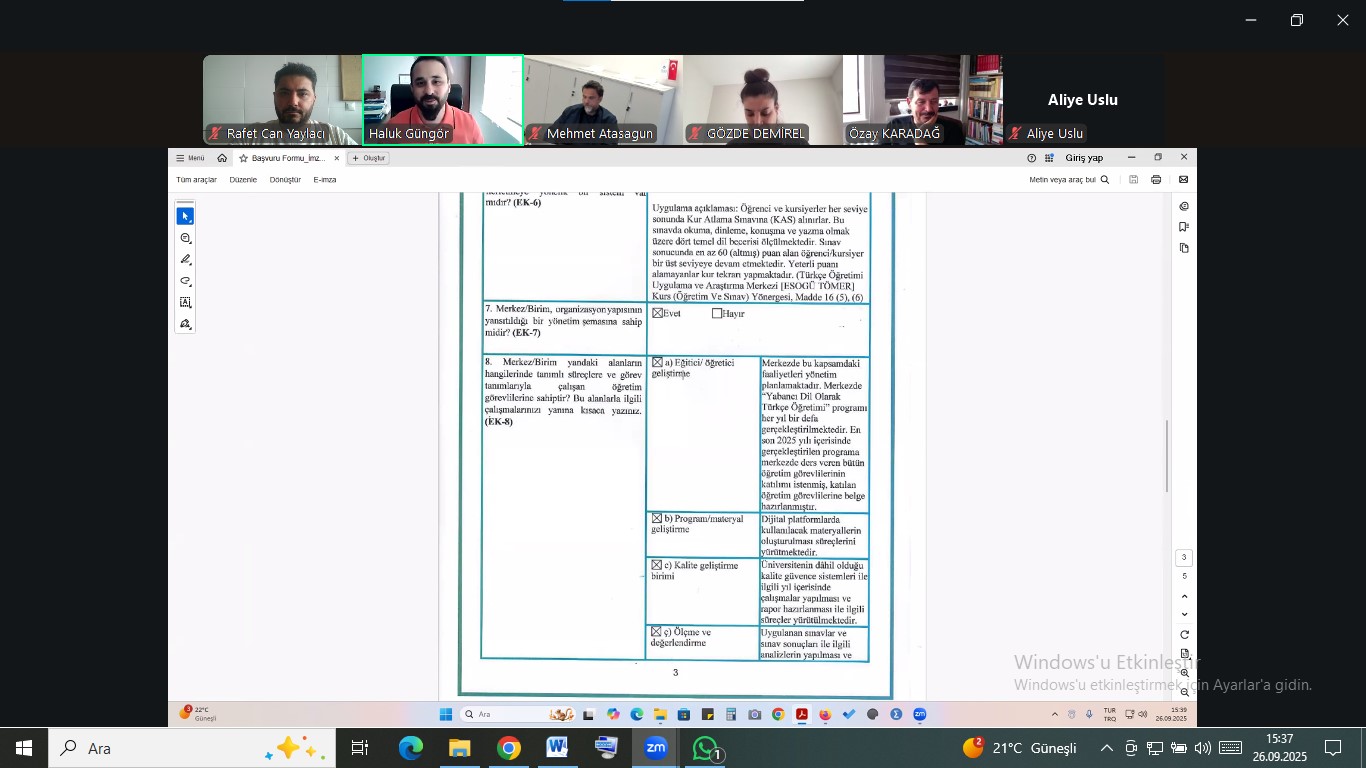The image size is (1366, 768).
Task: Click the Oluştur button
Action: point(369,158)
